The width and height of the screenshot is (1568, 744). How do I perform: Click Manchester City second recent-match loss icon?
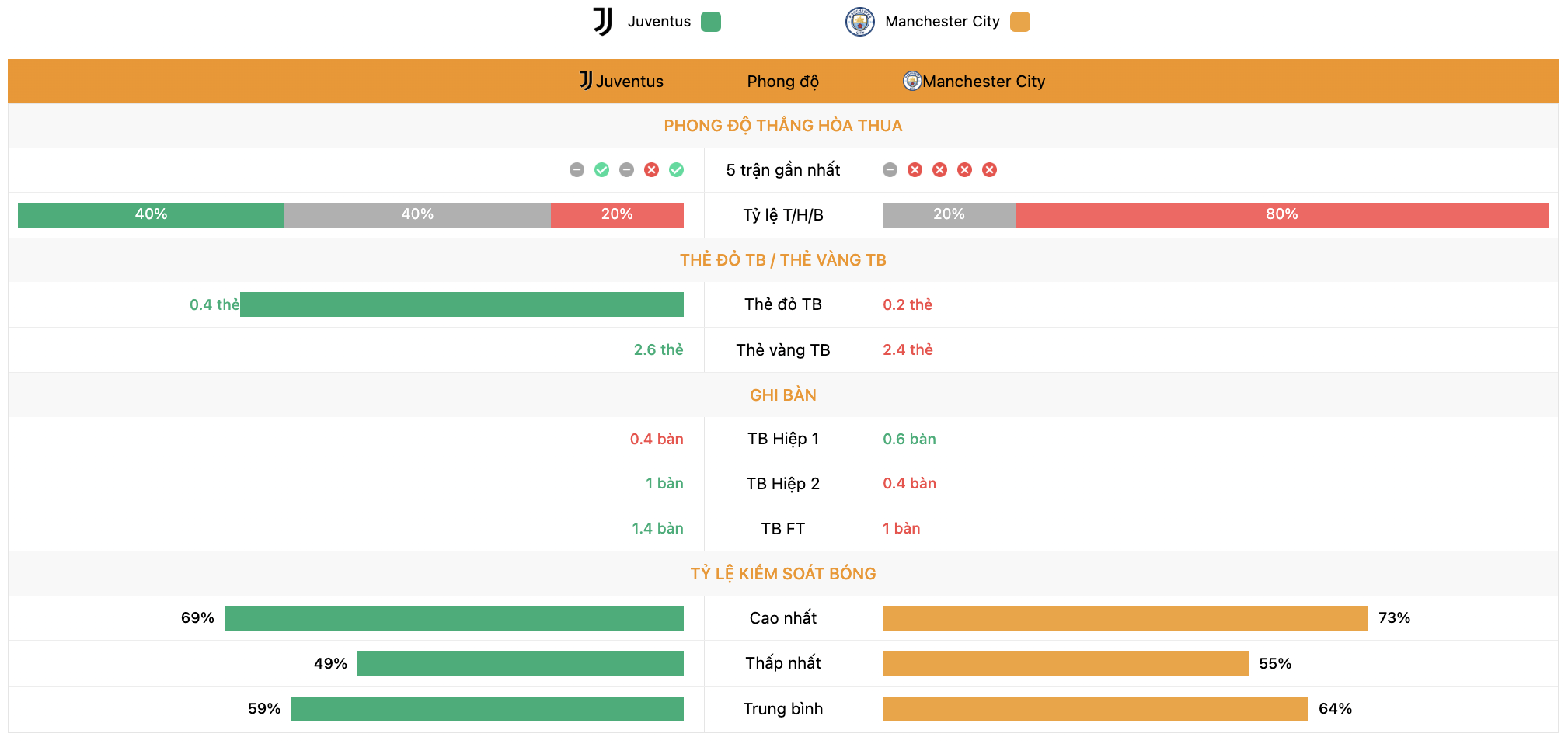pos(915,170)
